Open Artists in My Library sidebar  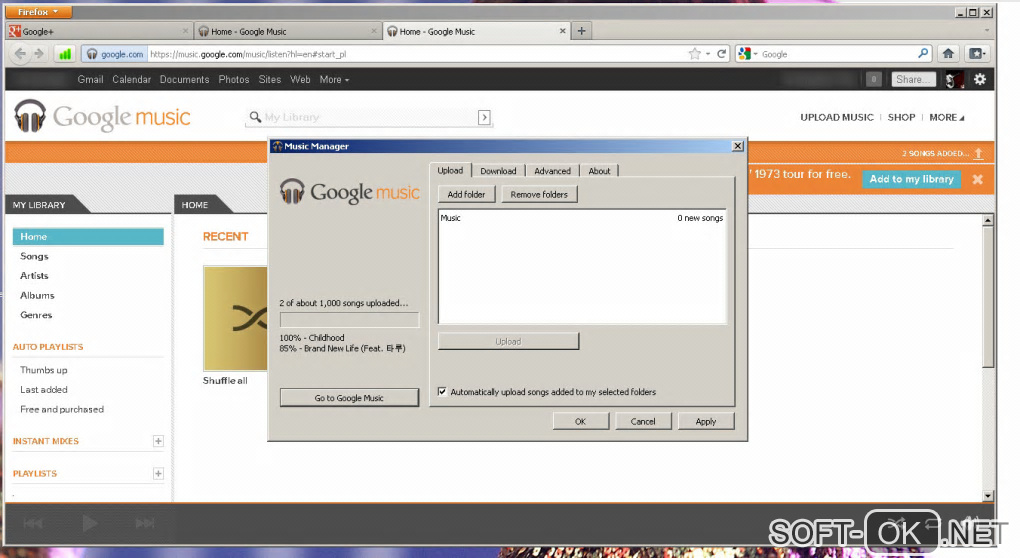tap(34, 276)
